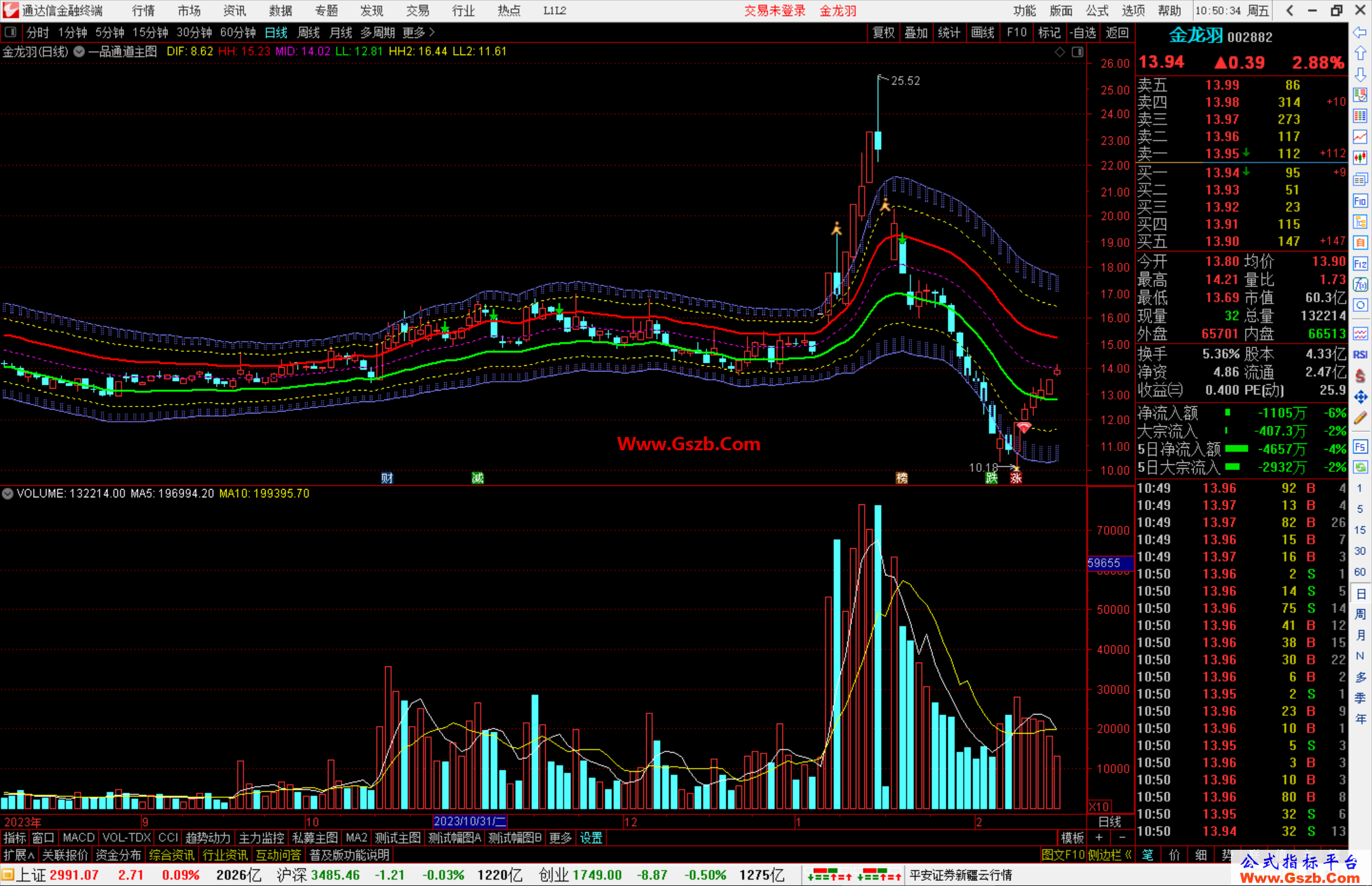Switch to the CCI indicator tab
Image resolution: width=1372 pixels, height=886 pixels.
[168, 838]
